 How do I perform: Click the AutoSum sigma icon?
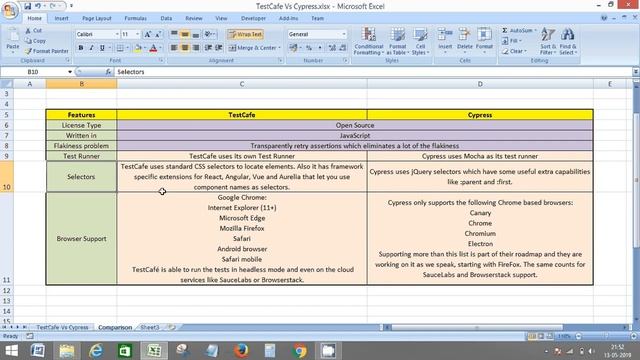point(505,31)
